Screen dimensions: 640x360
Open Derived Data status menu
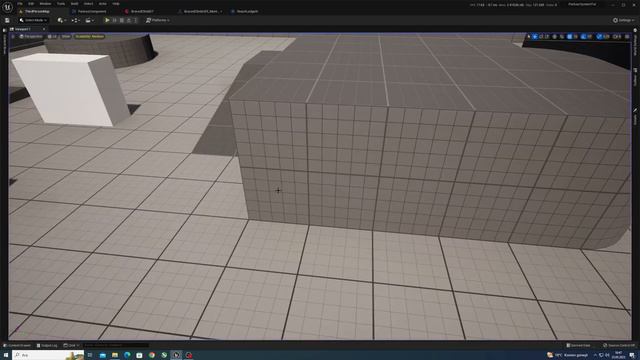(578, 345)
